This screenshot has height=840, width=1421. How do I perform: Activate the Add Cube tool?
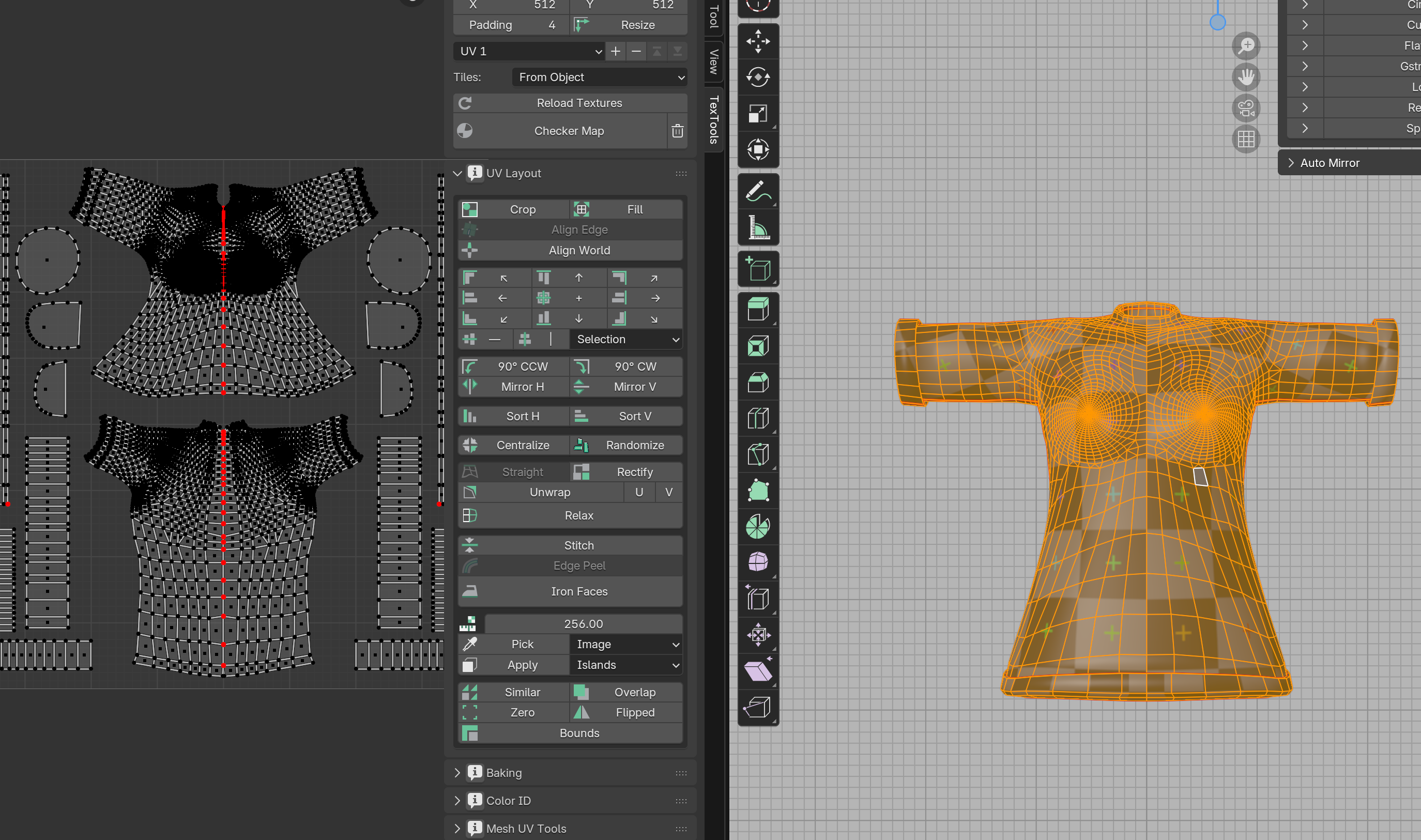[758, 269]
